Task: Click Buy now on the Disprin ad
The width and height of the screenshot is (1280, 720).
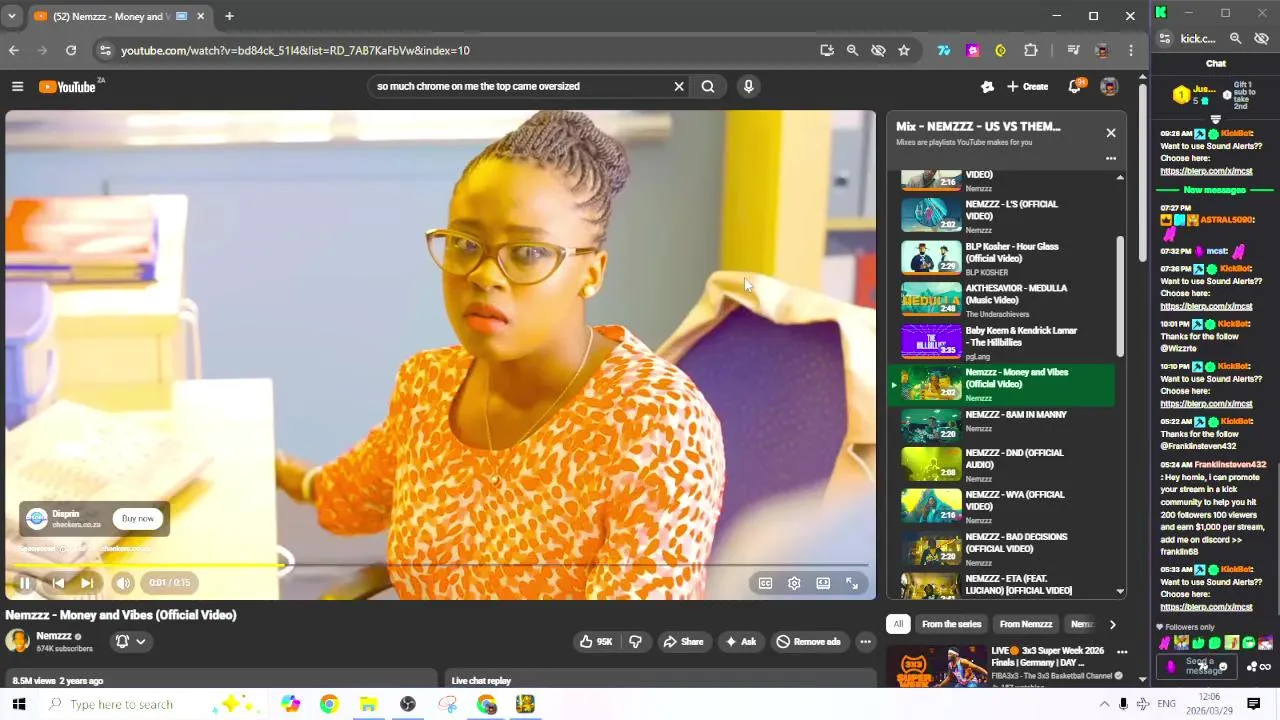Action: coord(138,519)
